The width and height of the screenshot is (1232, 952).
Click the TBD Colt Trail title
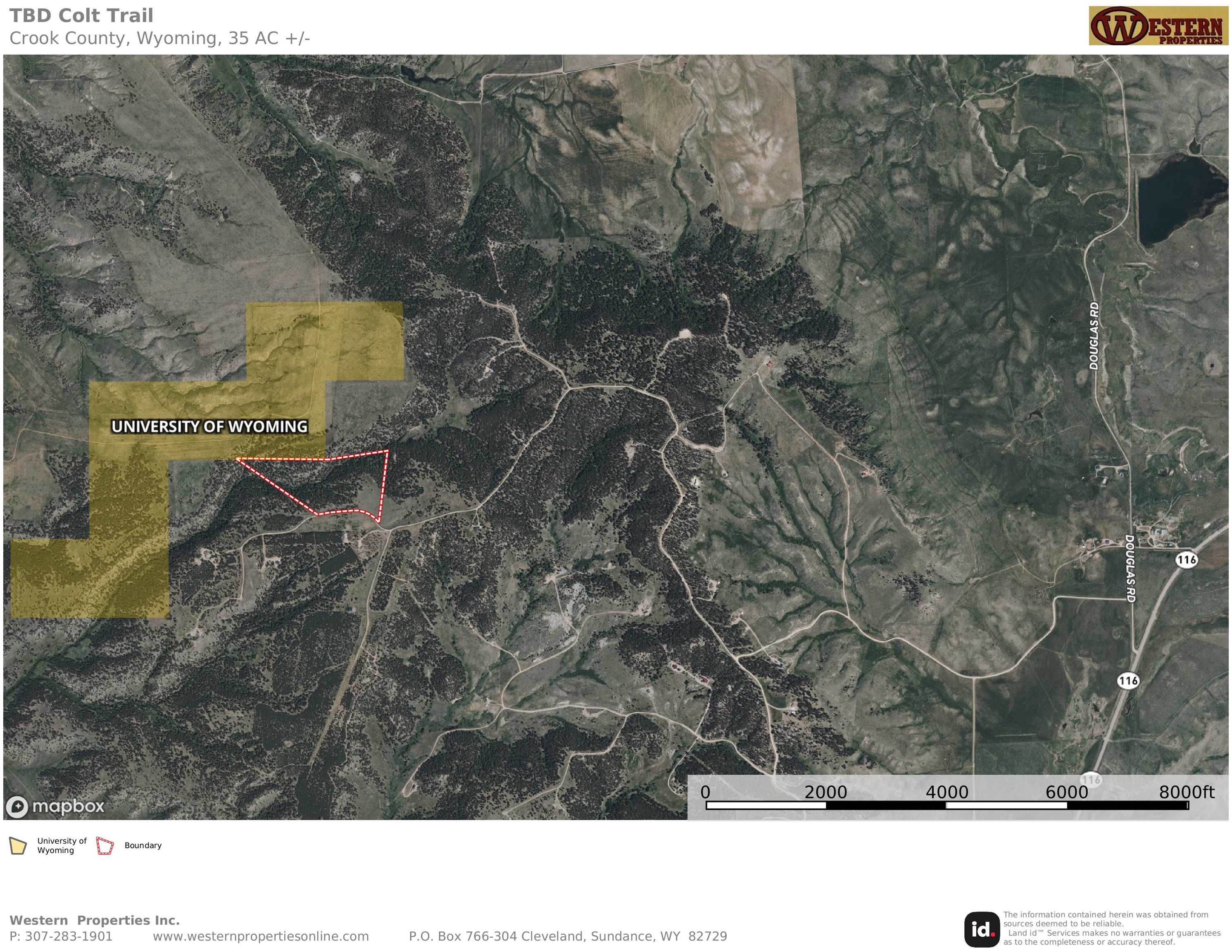coord(81,15)
